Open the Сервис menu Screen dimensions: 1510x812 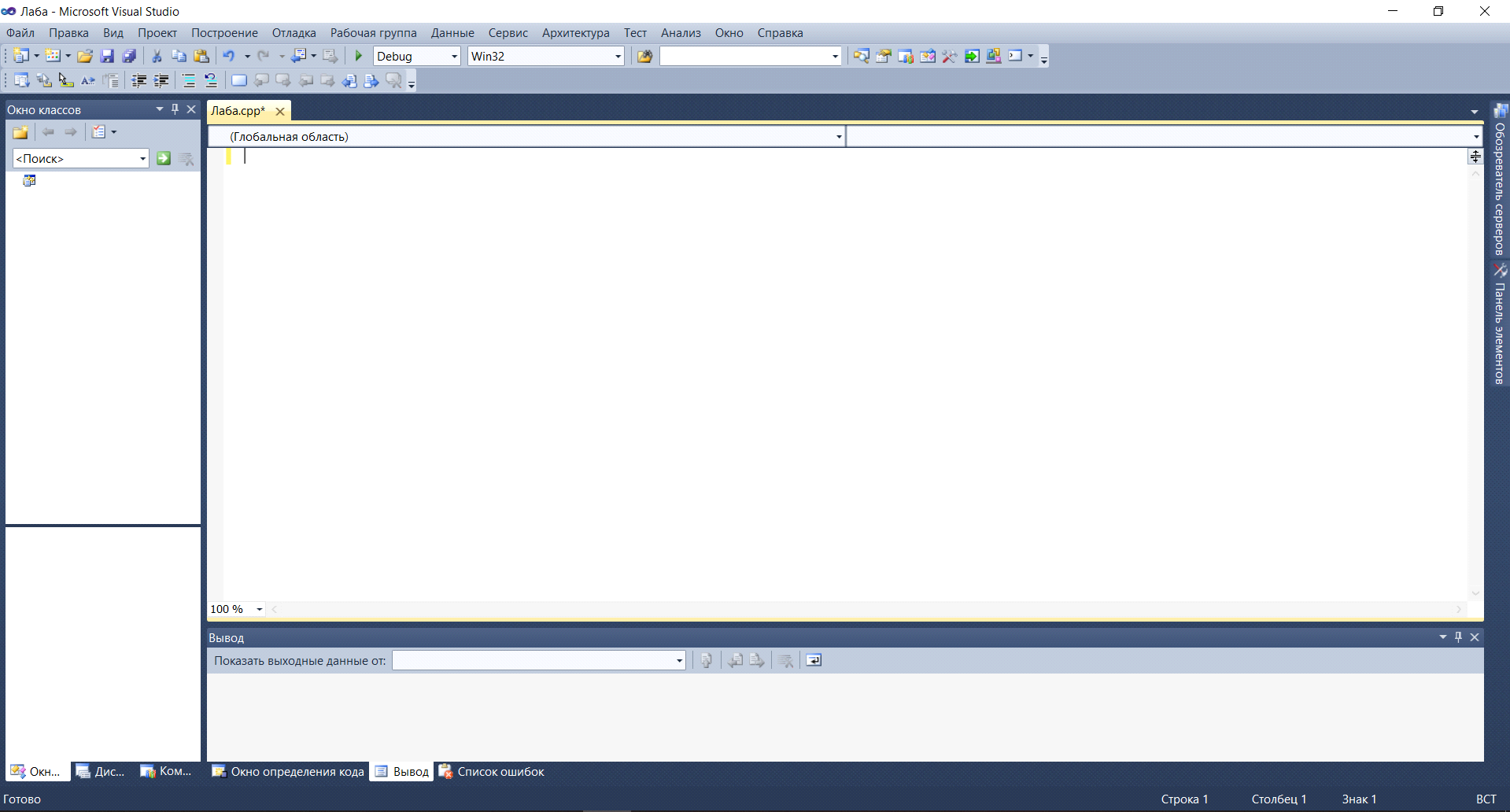(508, 33)
